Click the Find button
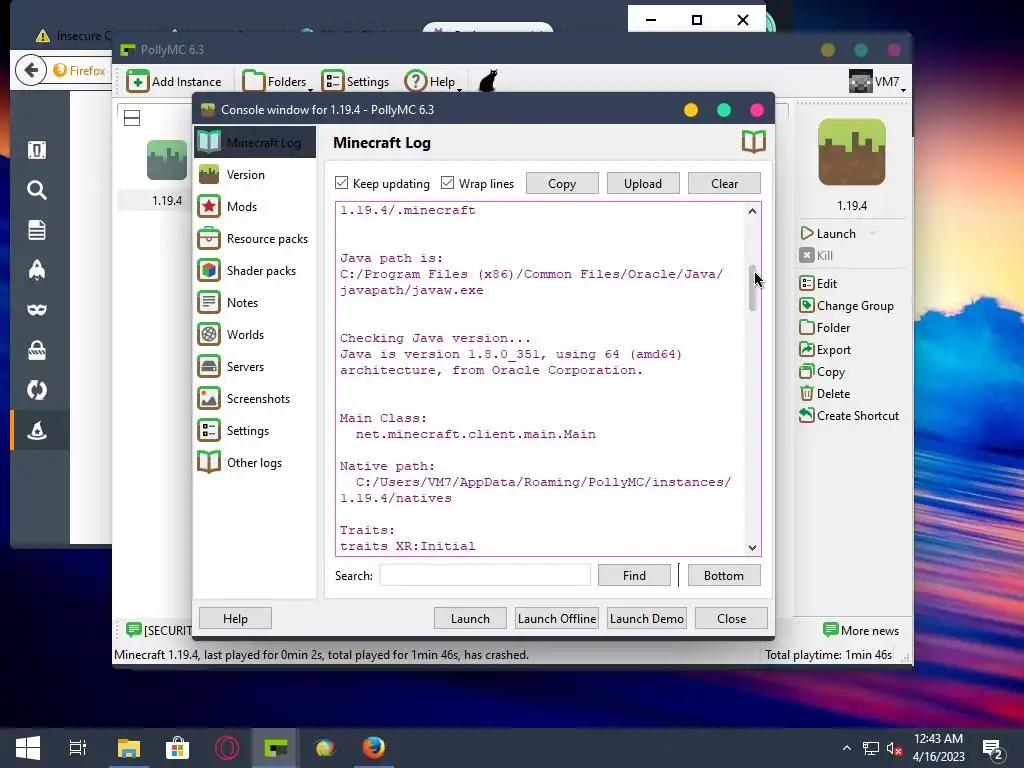This screenshot has height=768, width=1024. coord(634,575)
